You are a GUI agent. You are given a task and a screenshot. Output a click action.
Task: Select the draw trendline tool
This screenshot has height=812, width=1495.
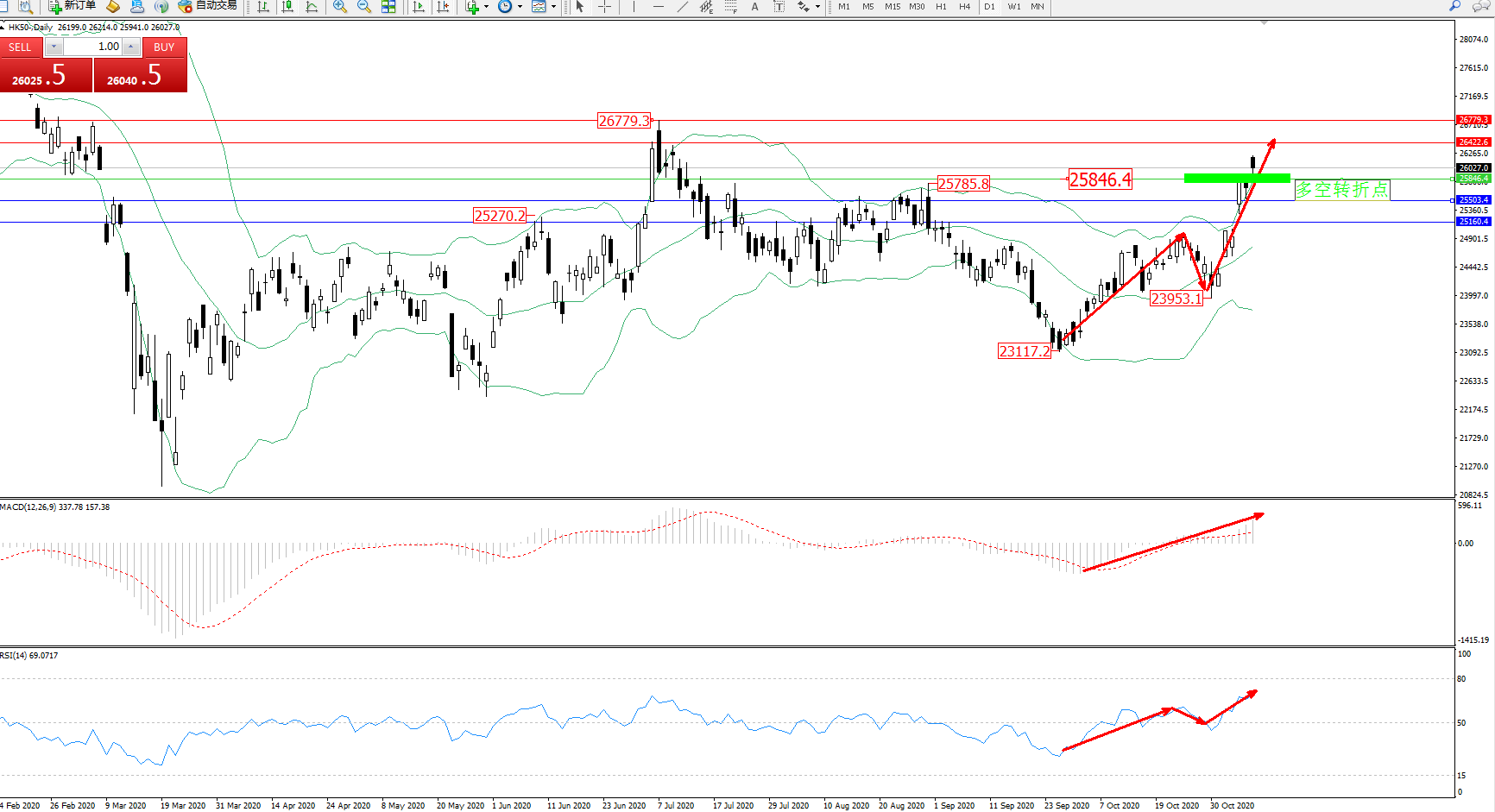coord(683,7)
